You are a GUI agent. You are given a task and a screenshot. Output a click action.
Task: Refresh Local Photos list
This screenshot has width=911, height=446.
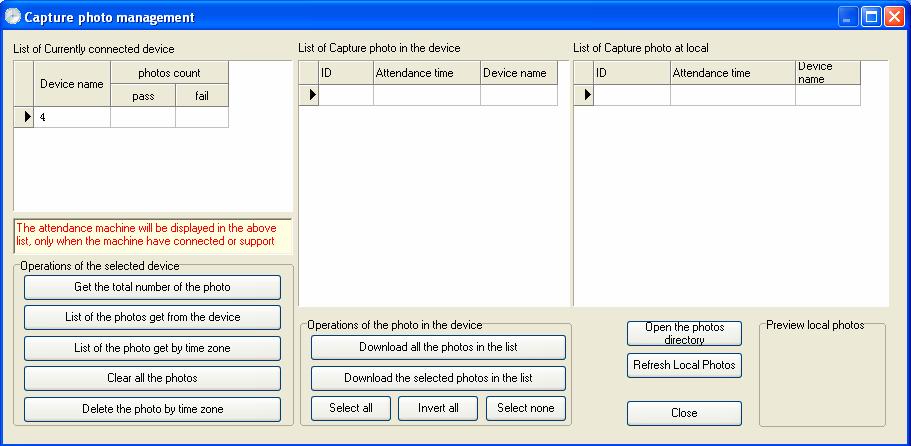(684, 365)
